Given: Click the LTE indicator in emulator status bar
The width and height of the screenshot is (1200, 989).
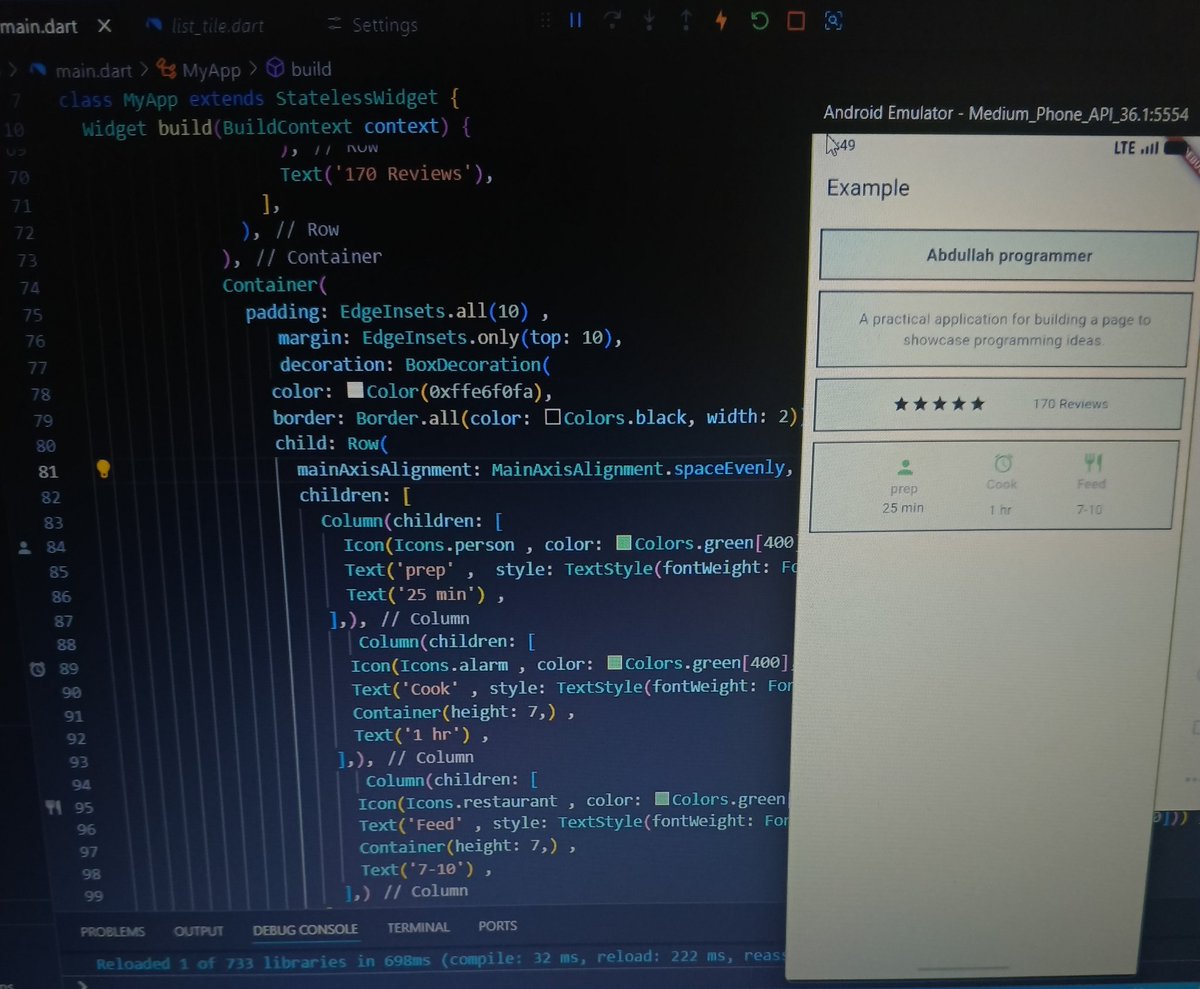Looking at the screenshot, I should pyautogui.click(x=1124, y=148).
